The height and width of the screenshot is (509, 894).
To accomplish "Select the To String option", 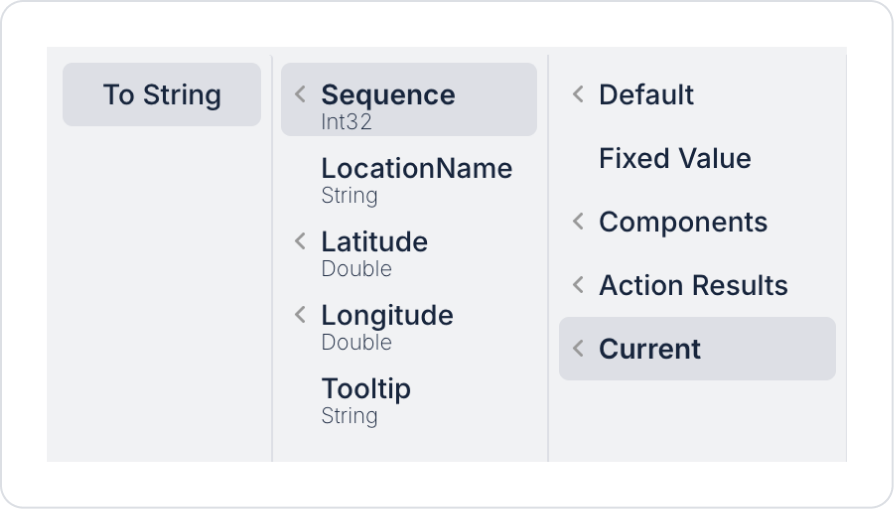I will 162,95.
